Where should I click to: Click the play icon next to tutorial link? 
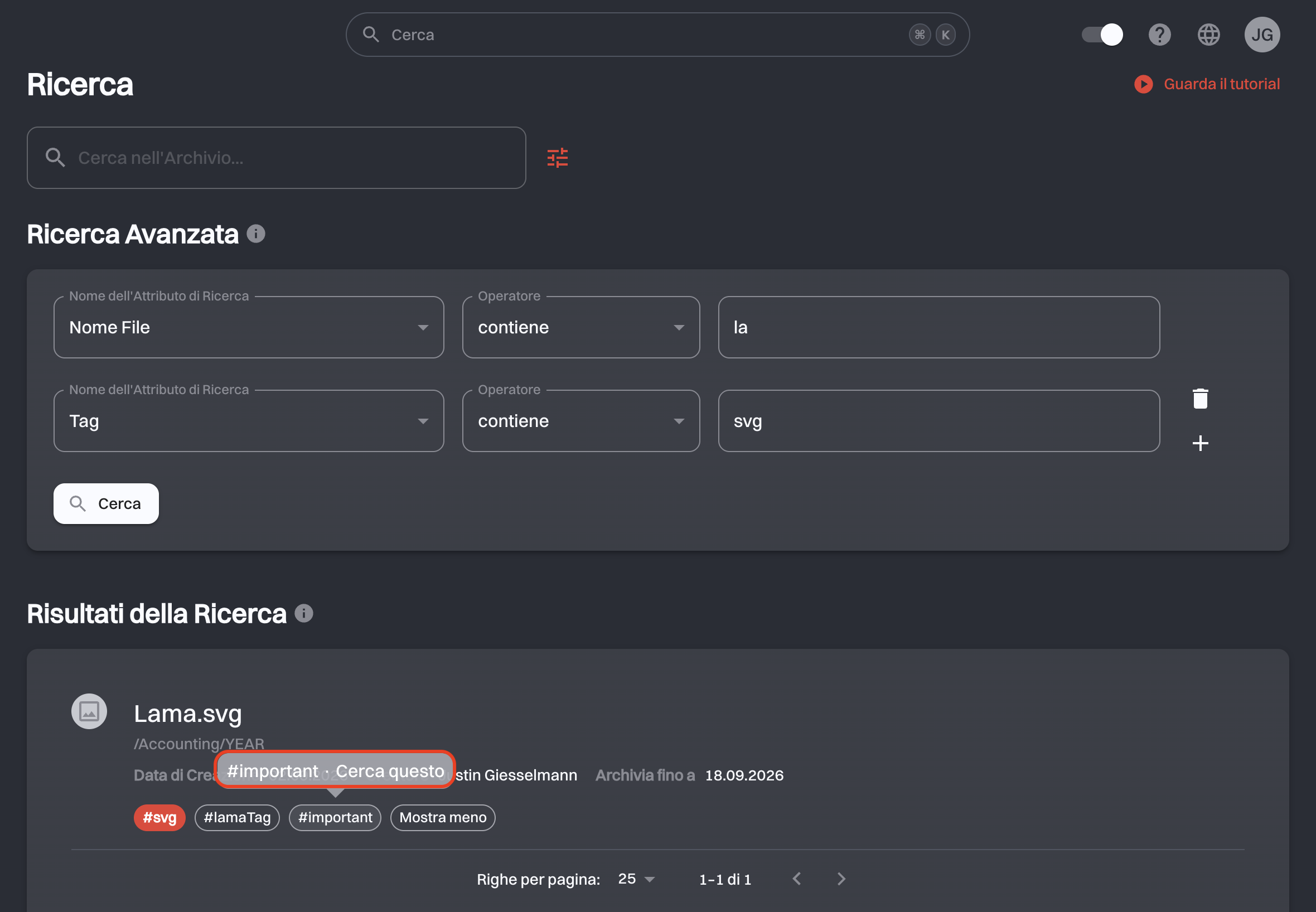coord(1144,84)
